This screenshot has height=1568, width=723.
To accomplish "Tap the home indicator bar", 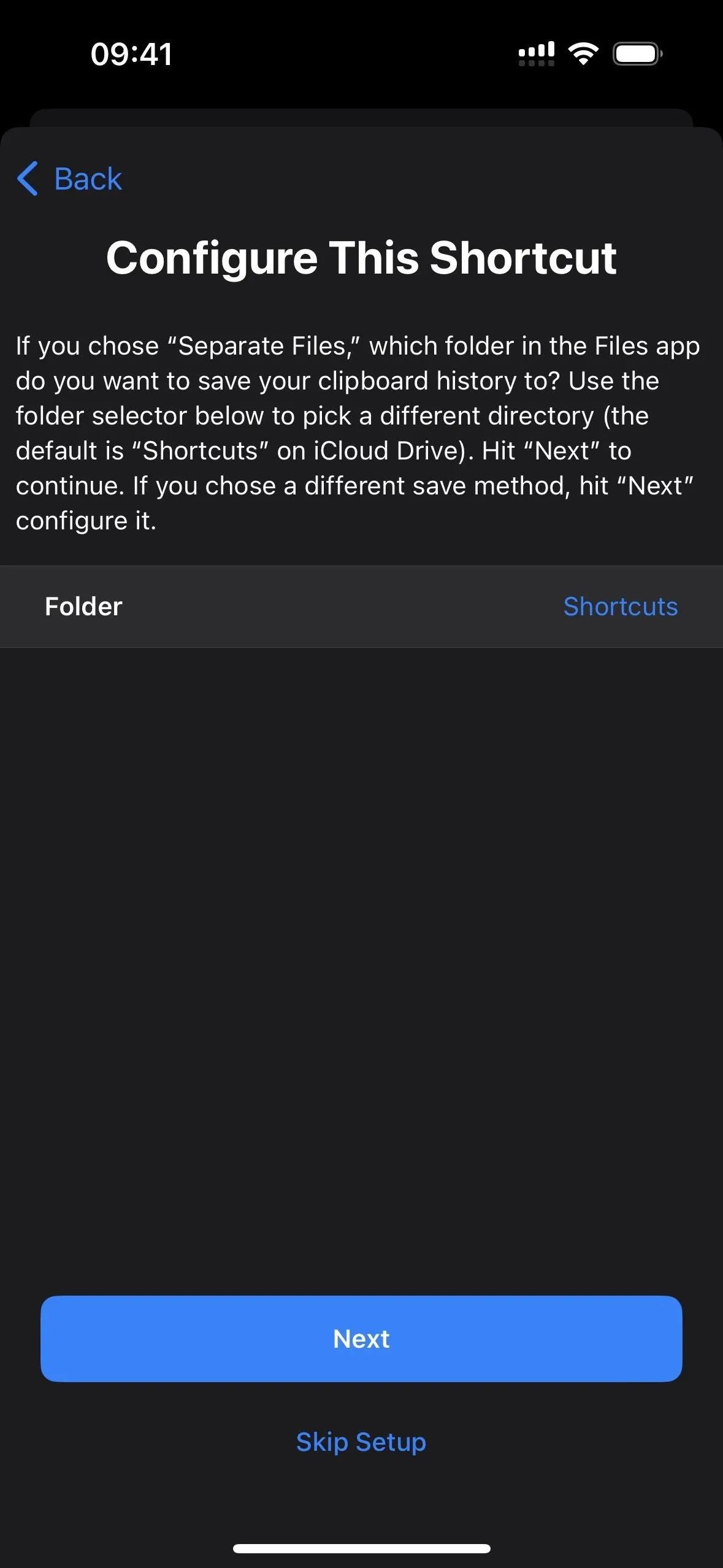I will (x=361, y=1548).
